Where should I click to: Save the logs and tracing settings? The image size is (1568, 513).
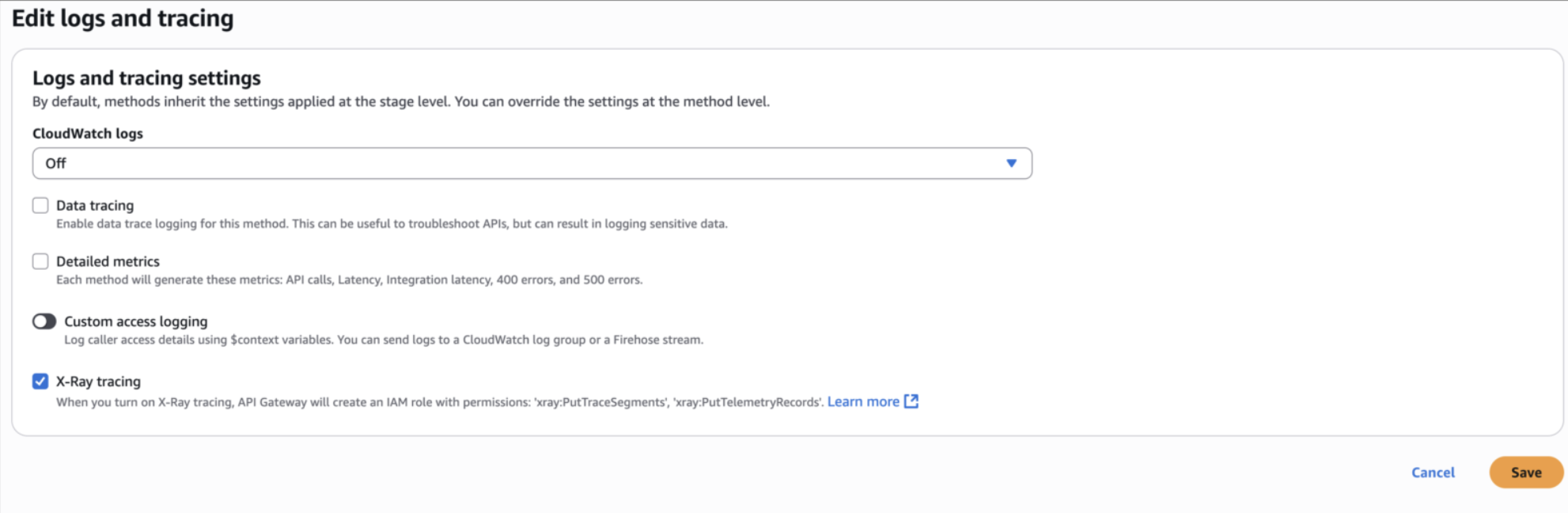tap(1525, 473)
